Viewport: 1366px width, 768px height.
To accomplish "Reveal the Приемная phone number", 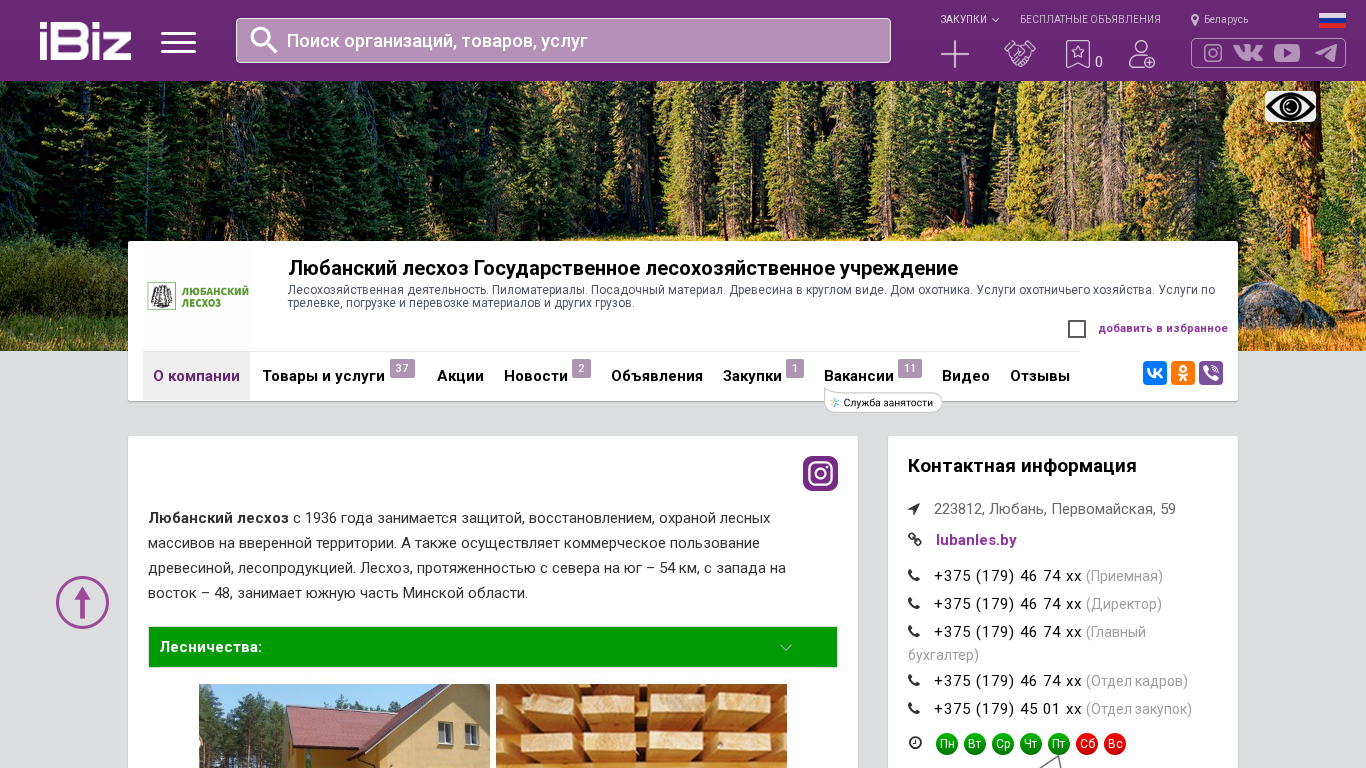I will 1008,576.
